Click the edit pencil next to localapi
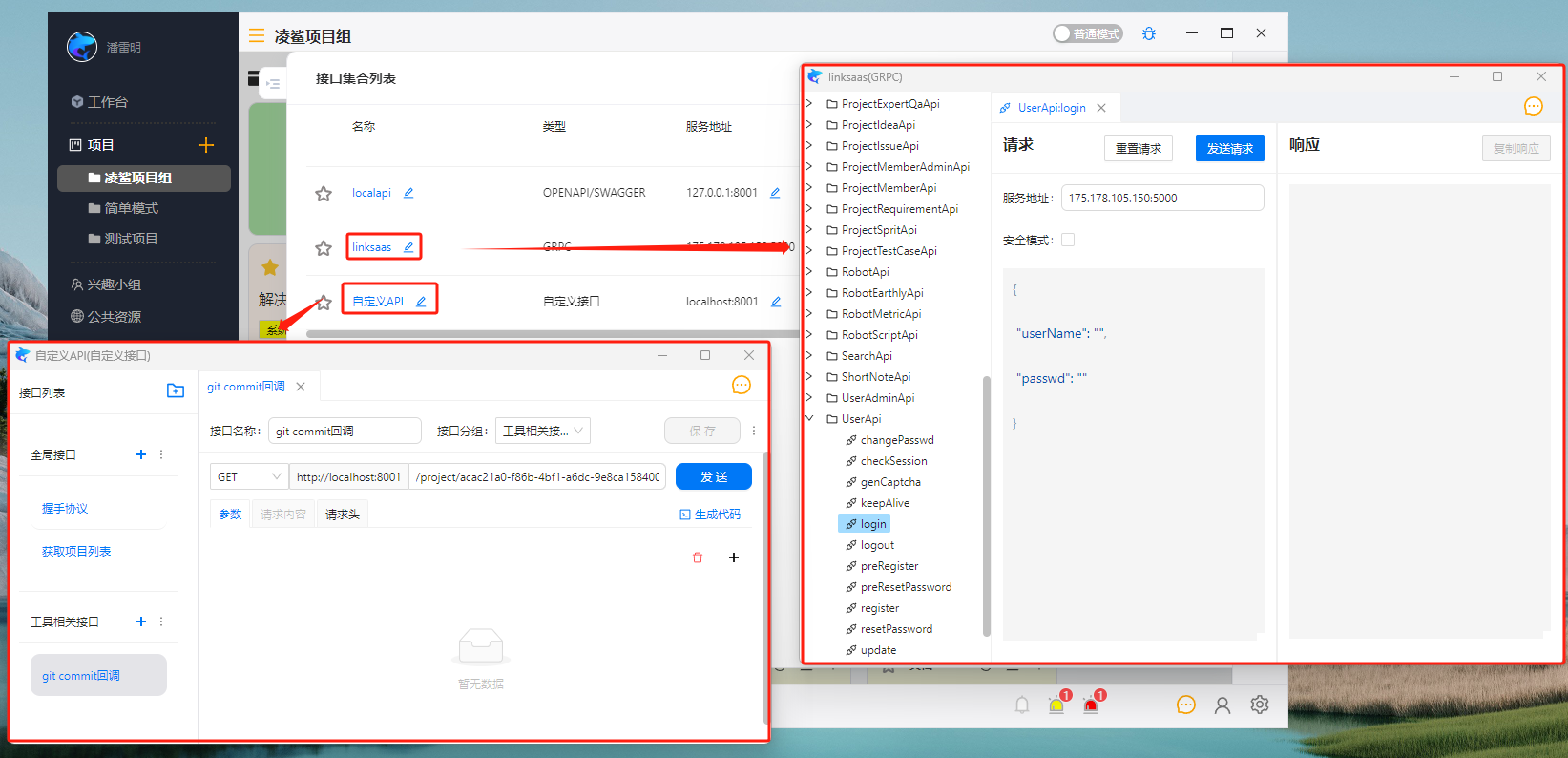The height and width of the screenshot is (758, 1568). pyautogui.click(x=408, y=193)
